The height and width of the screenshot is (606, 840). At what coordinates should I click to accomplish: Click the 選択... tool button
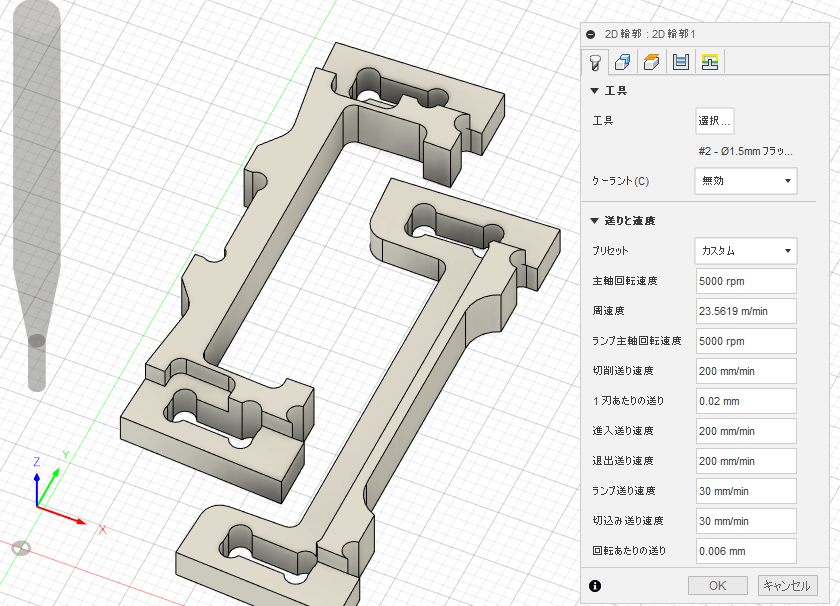714,121
